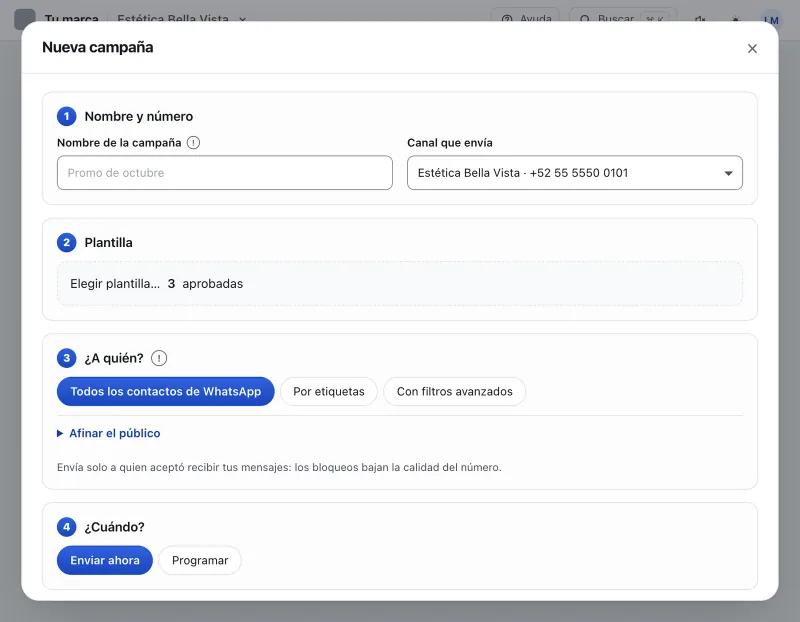Click the announcements icon in header
This screenshot has height=622, width=800.
(700, 20)
